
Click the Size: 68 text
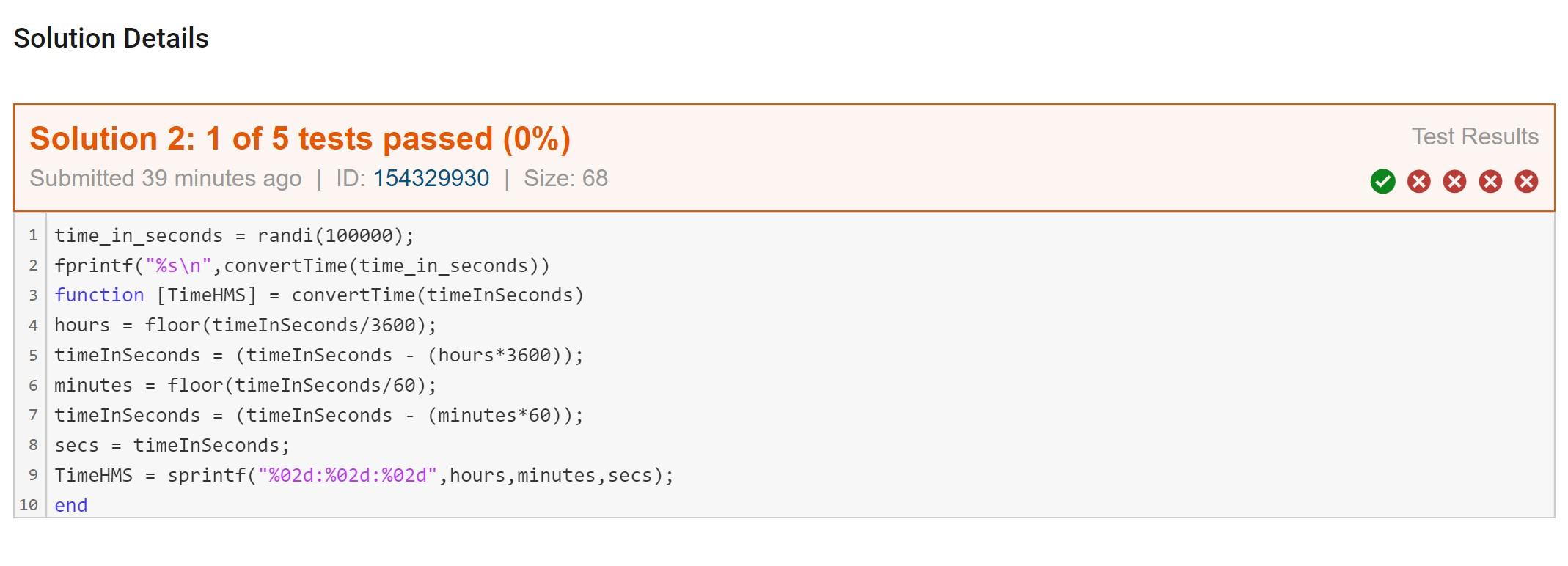(565, 178)
